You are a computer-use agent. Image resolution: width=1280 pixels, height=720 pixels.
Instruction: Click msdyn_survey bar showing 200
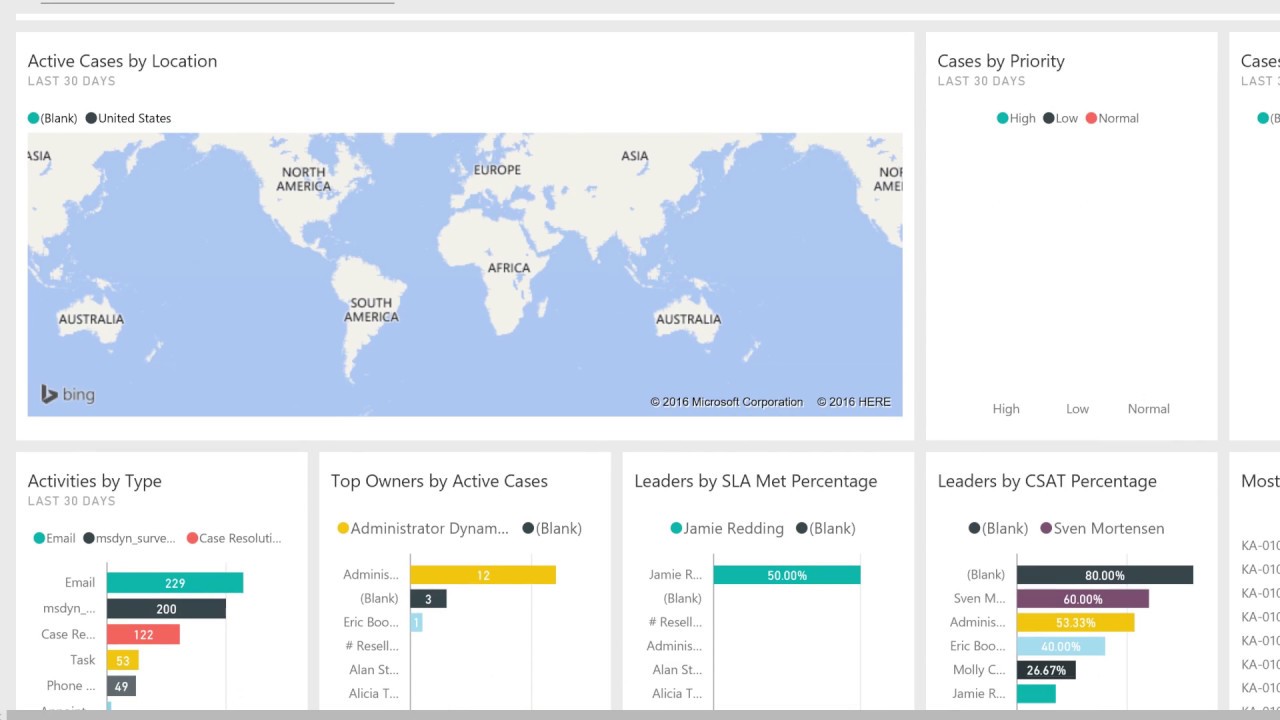[166, 609]
